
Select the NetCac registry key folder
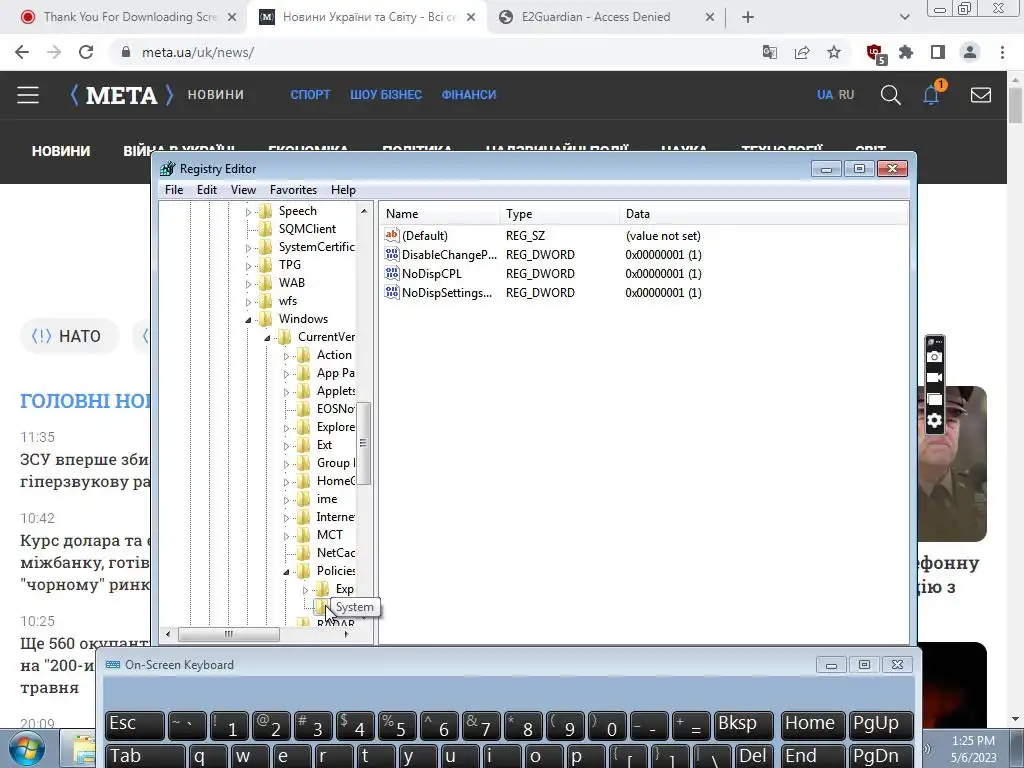click(335, 552)
